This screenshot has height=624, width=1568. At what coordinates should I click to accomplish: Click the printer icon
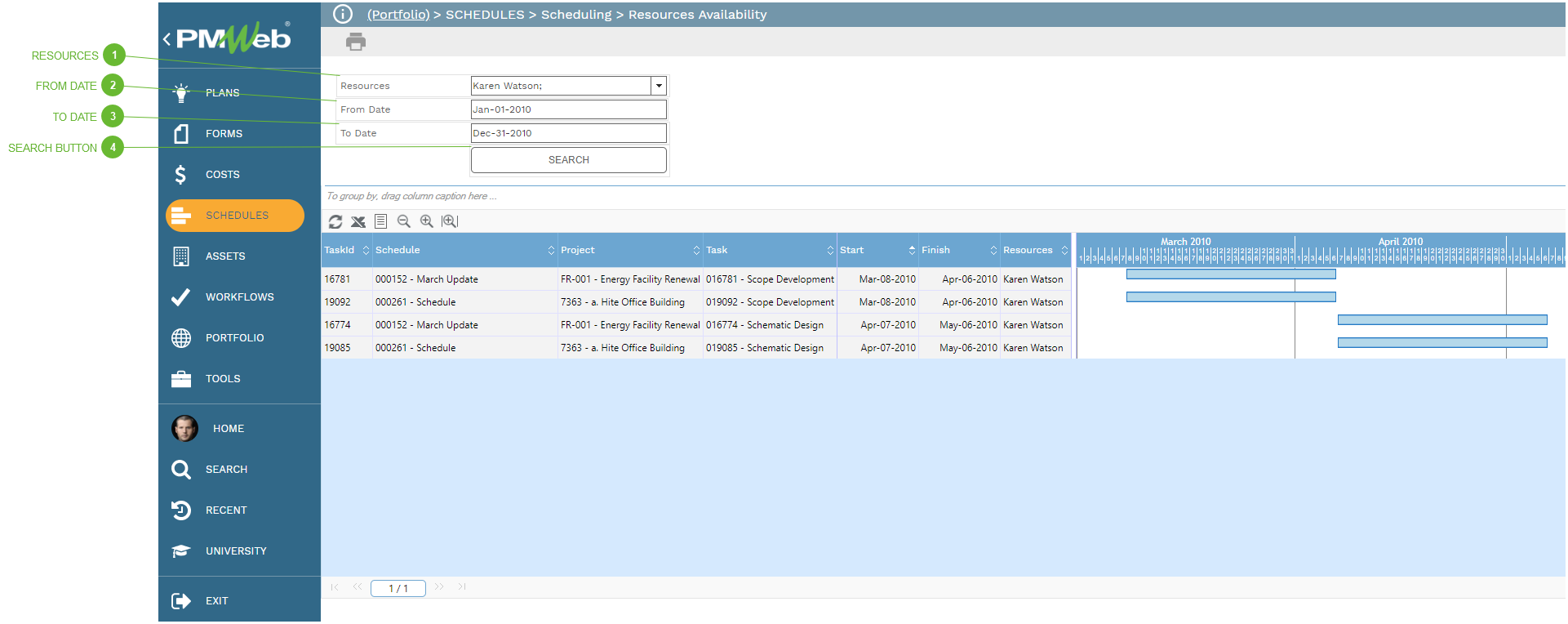coord(356,42)
